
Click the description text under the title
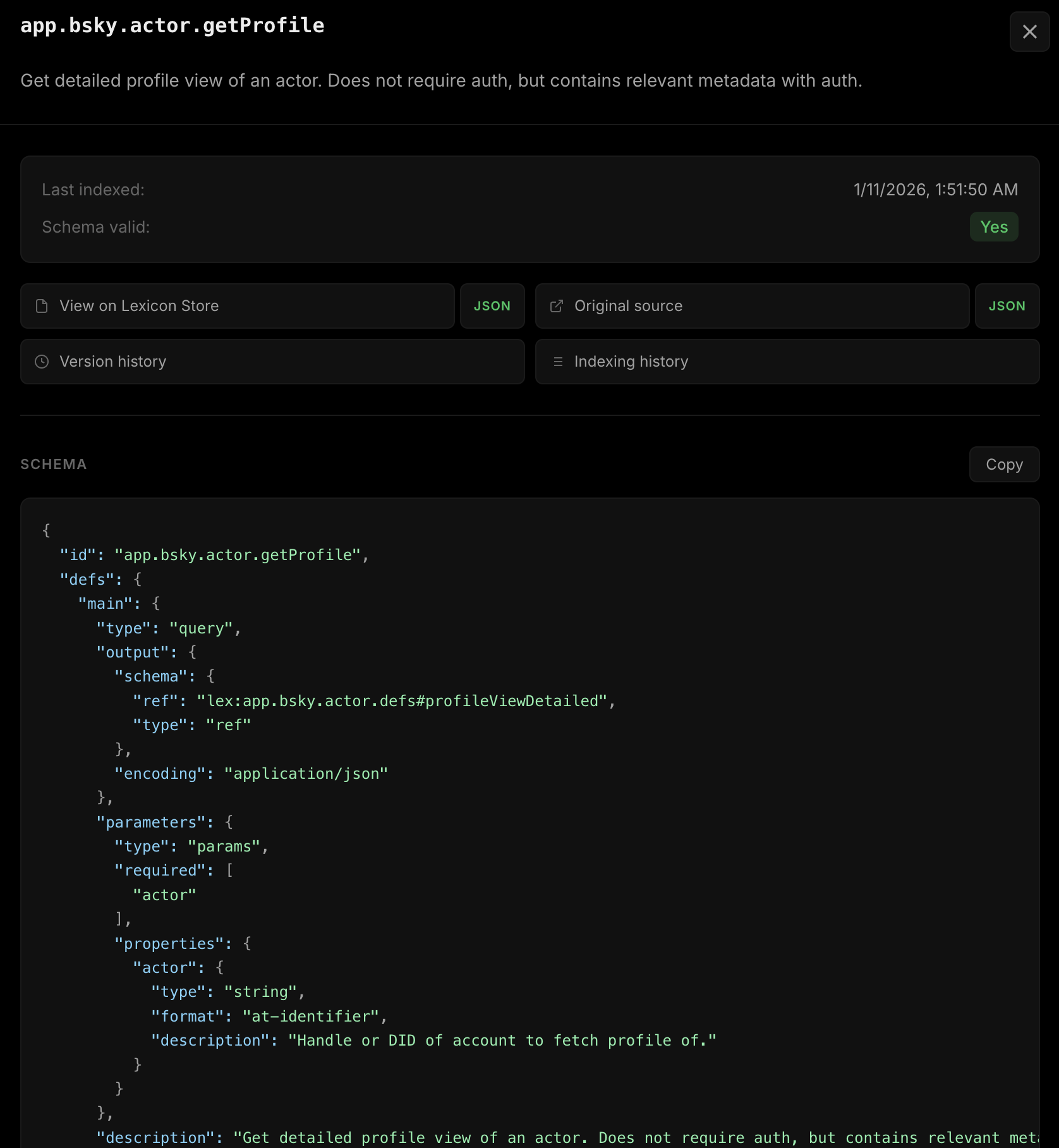tap(441, 81)
